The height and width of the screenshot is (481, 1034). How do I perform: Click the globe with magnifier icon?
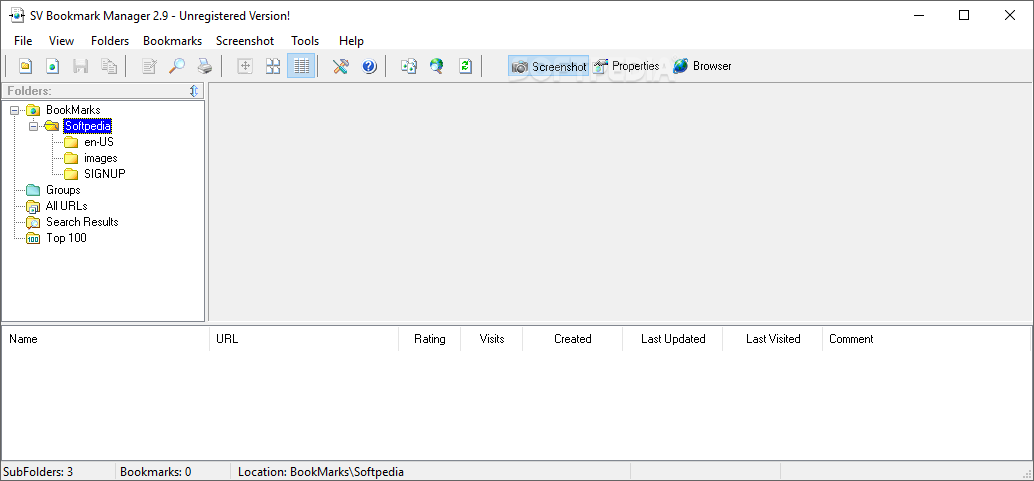[437, 66]
